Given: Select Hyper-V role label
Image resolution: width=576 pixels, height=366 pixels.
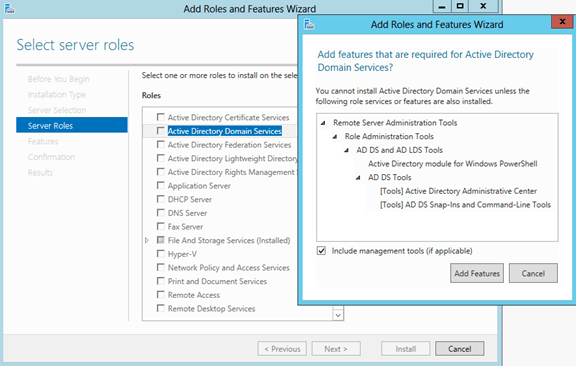Looking at the screenshot, I should [x=182, y=254].
